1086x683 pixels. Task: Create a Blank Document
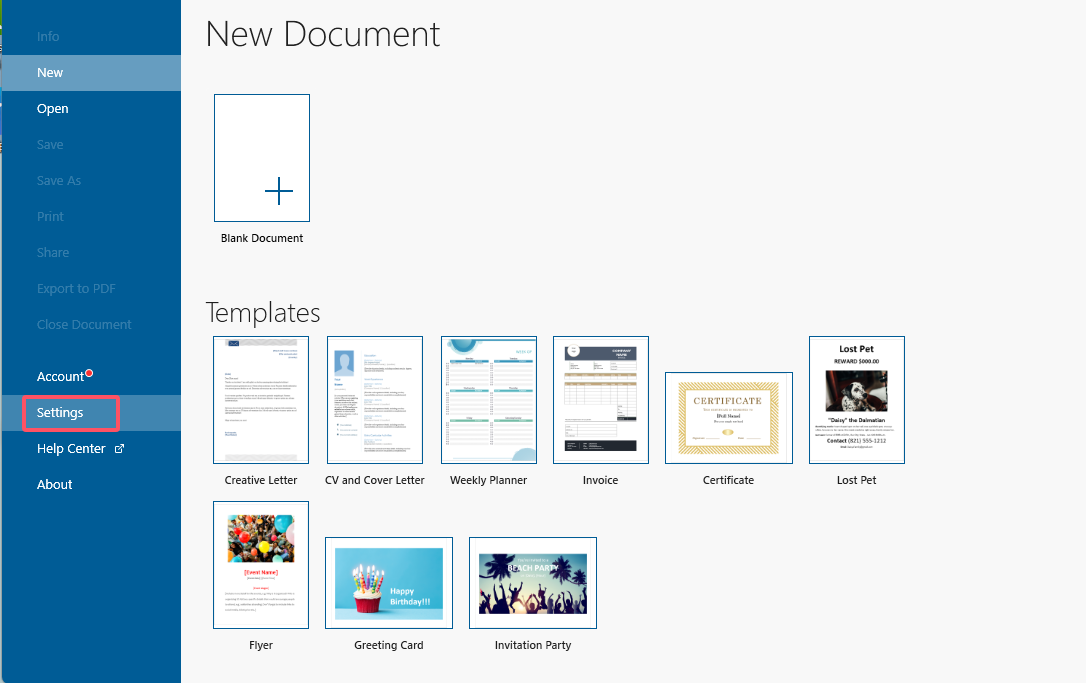pos(262,158)
